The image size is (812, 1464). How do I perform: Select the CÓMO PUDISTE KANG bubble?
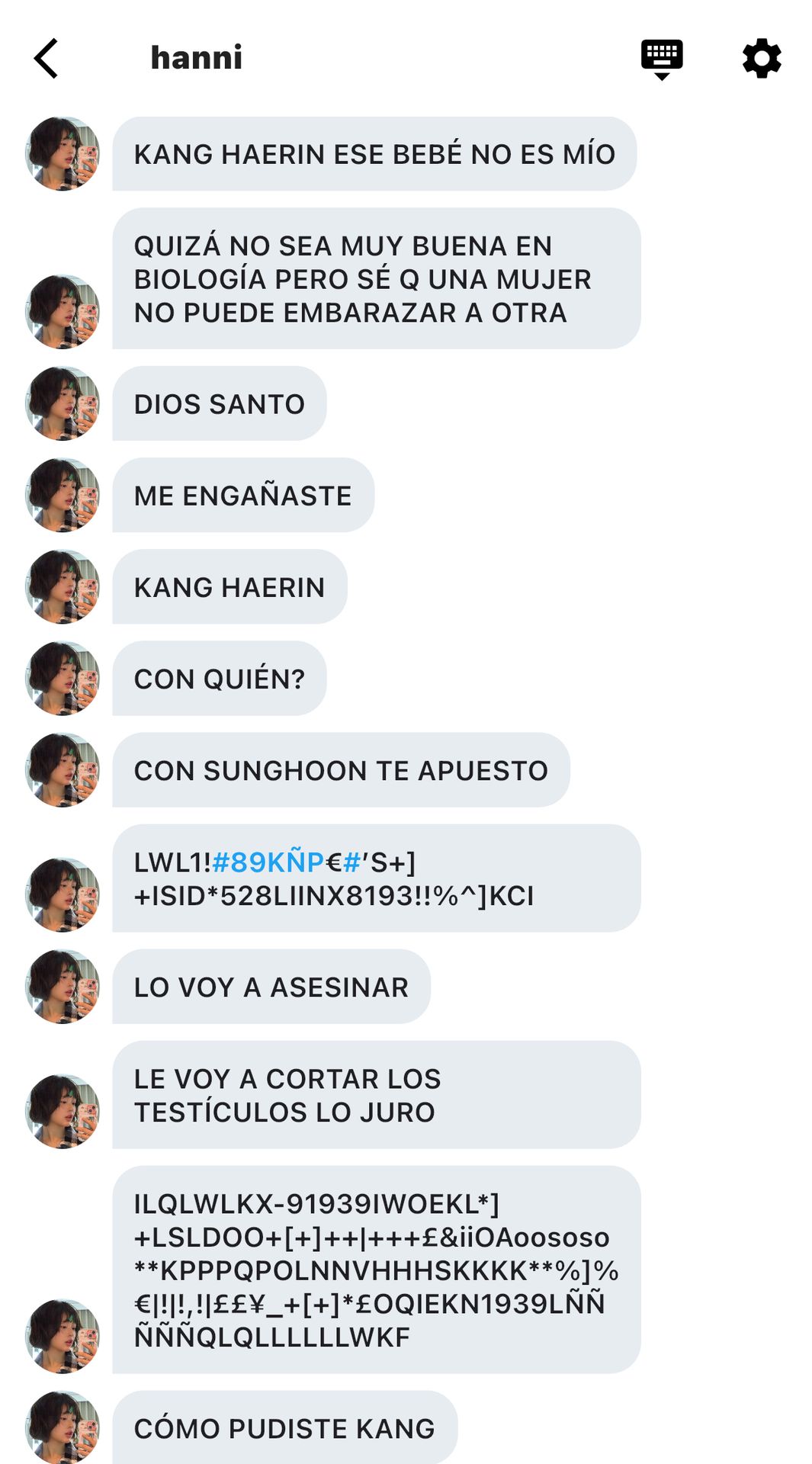tap(284, 1427)
